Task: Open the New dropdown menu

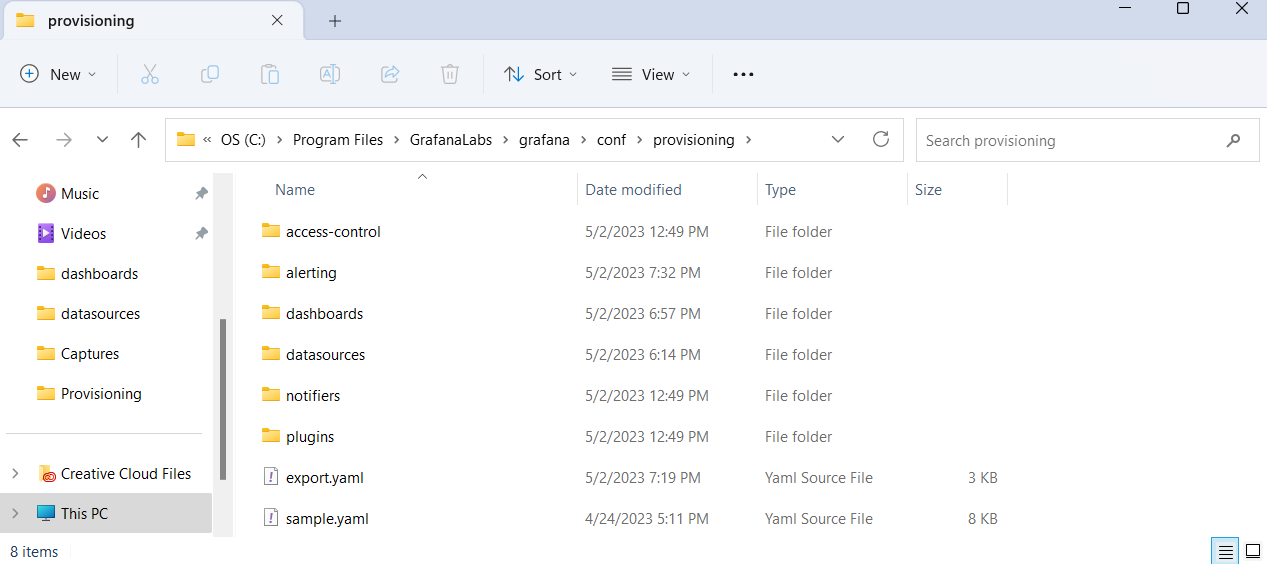Action: [59, 74]
